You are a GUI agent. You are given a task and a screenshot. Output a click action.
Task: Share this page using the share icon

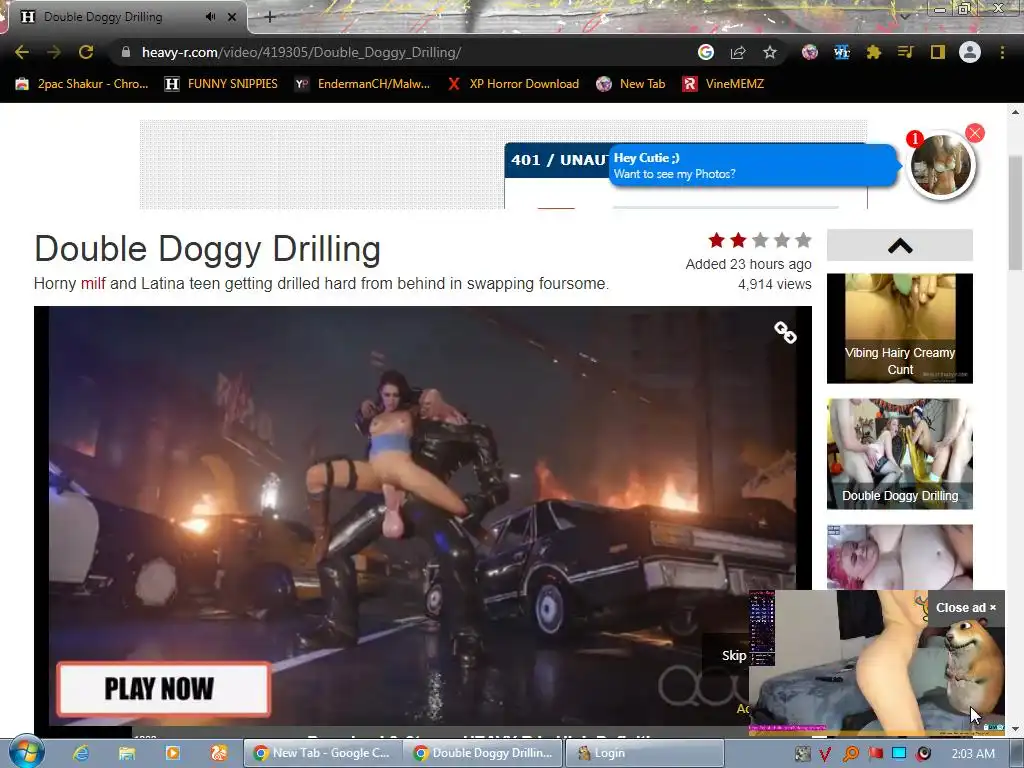tap(738, 52)
